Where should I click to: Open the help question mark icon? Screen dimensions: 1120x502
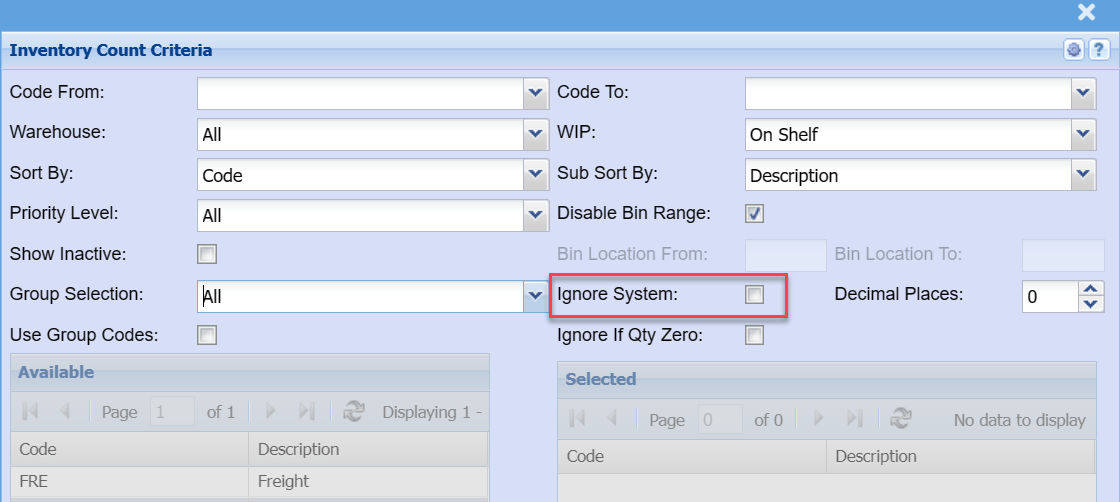[1097, 50]
